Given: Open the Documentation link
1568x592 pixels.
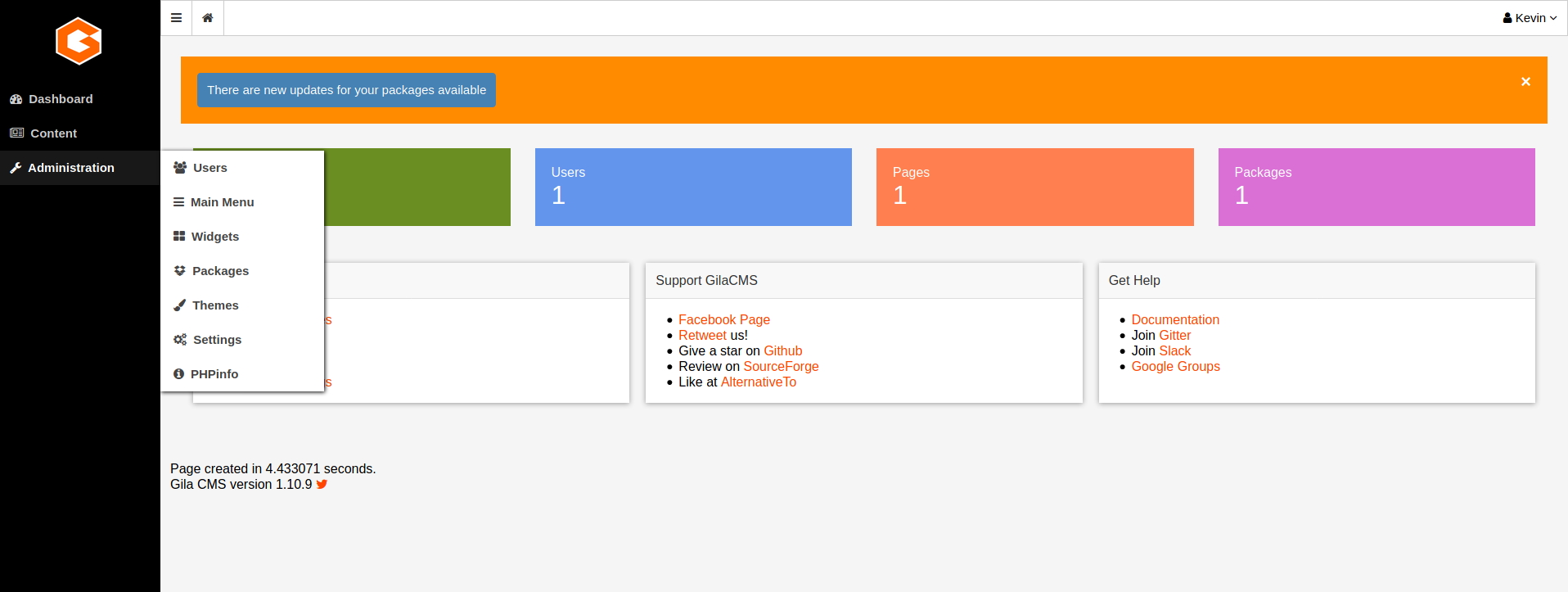Looking at the screenshot, I should tap(1175, 320).
